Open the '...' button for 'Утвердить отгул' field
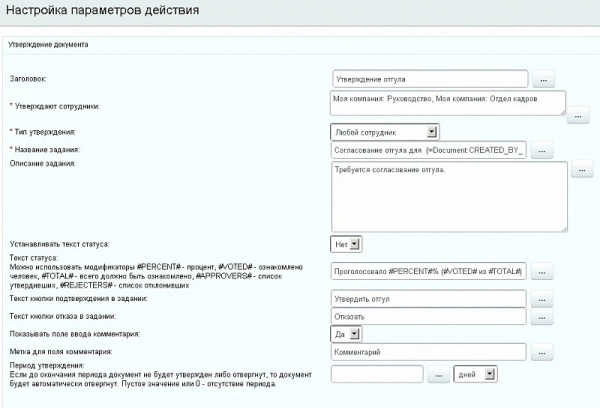Screen dimensions: 600x408 pos(543,299)
